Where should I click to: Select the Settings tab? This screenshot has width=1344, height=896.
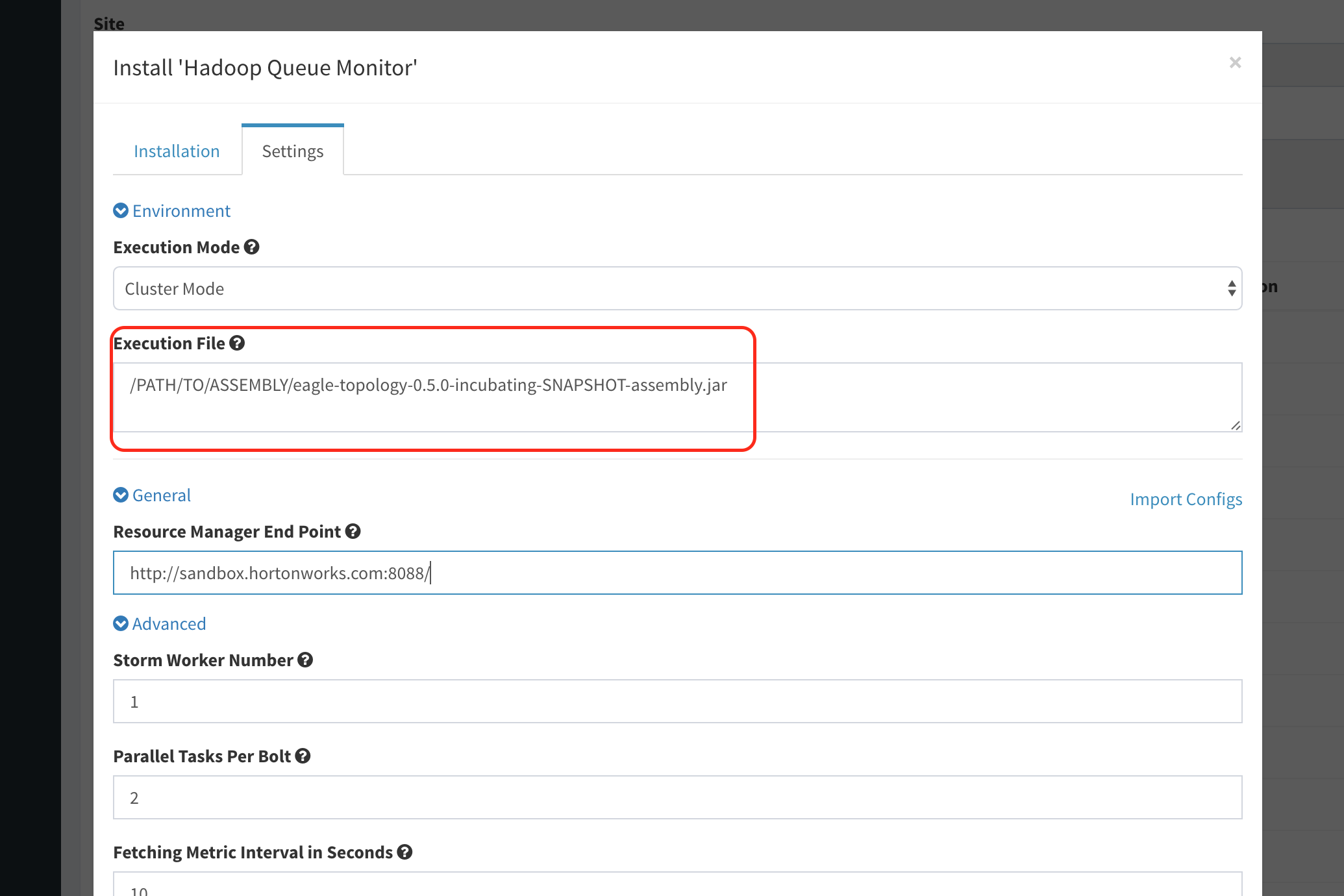293,151
